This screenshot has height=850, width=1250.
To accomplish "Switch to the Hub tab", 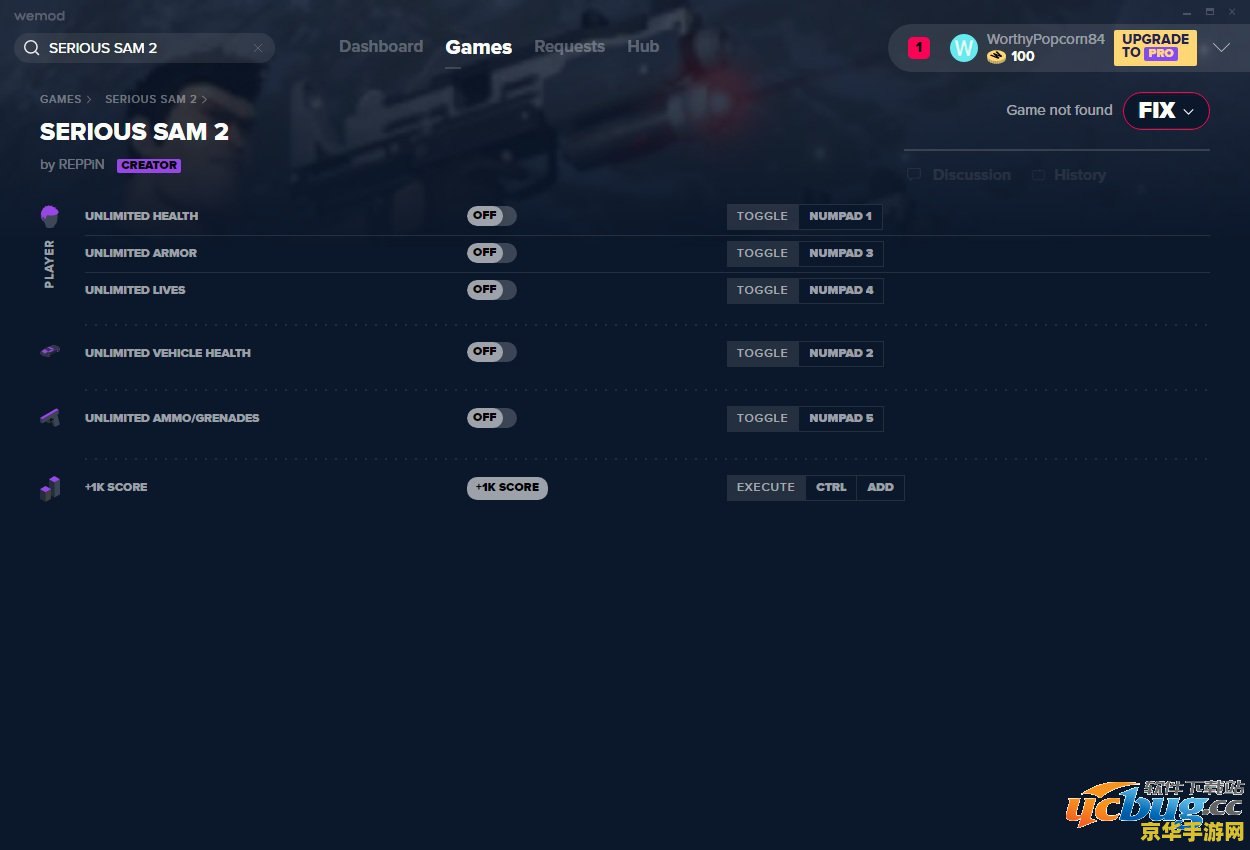I will point(643,47).
